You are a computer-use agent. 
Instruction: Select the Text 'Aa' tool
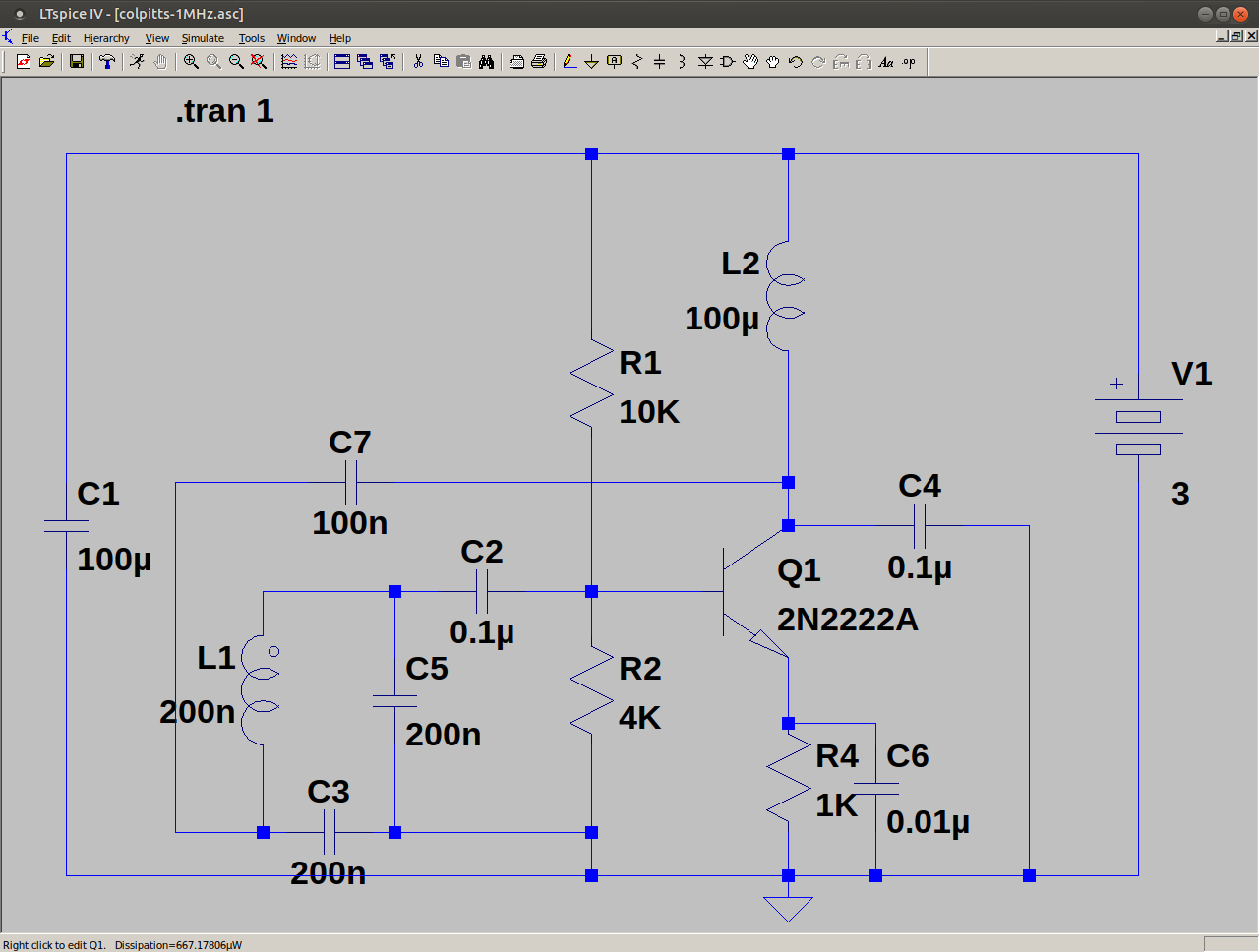886,61
